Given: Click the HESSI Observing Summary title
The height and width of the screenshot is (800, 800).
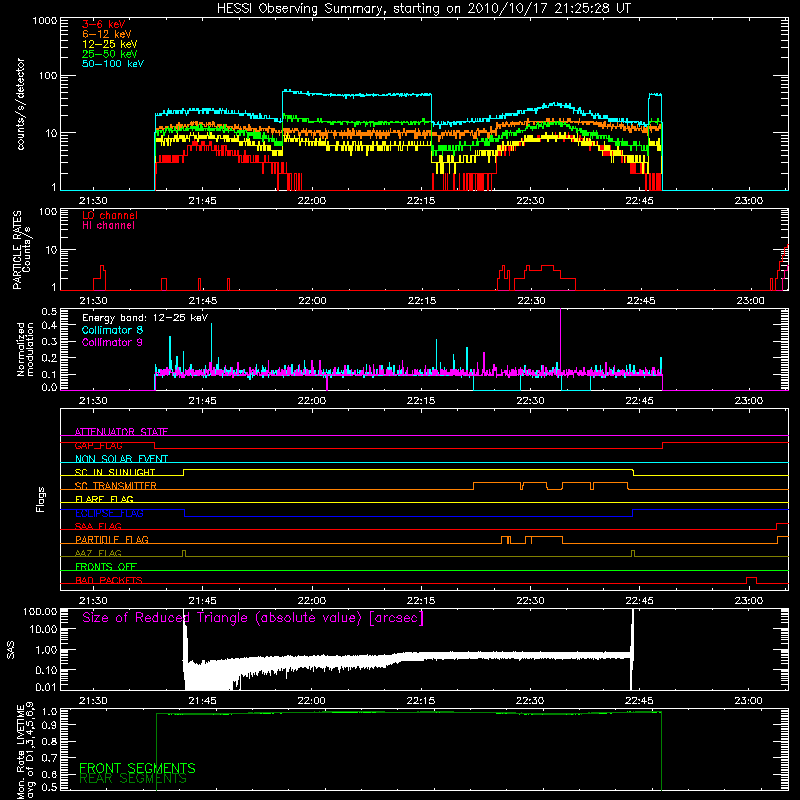Looking at the screenshot, I should click(x=423, y=9).
